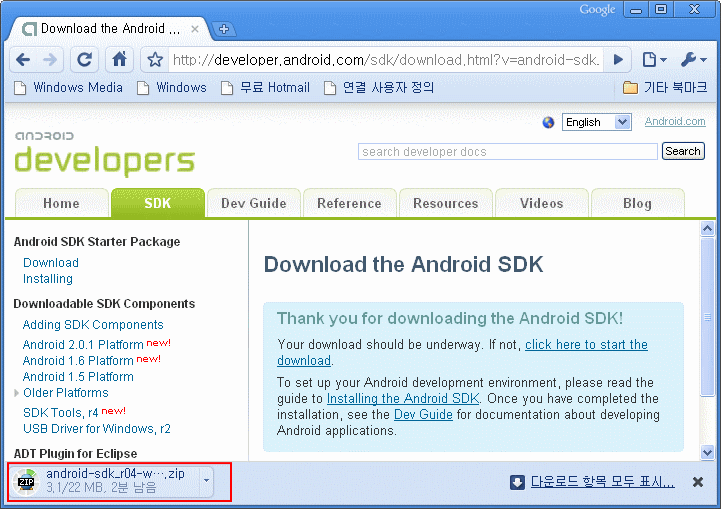The height and width of the screenshot is (509, 721).
Task: Go back with the browser back arrow
Action: [23, 60]
